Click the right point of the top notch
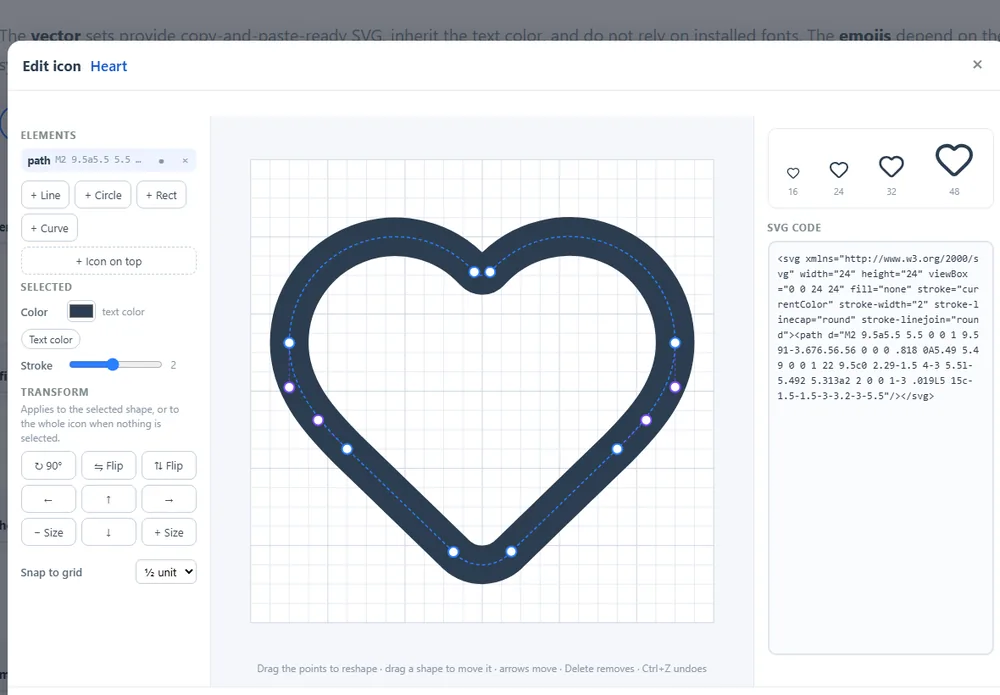This screenshot has height=695, width=1000. (x=490, y=272)
